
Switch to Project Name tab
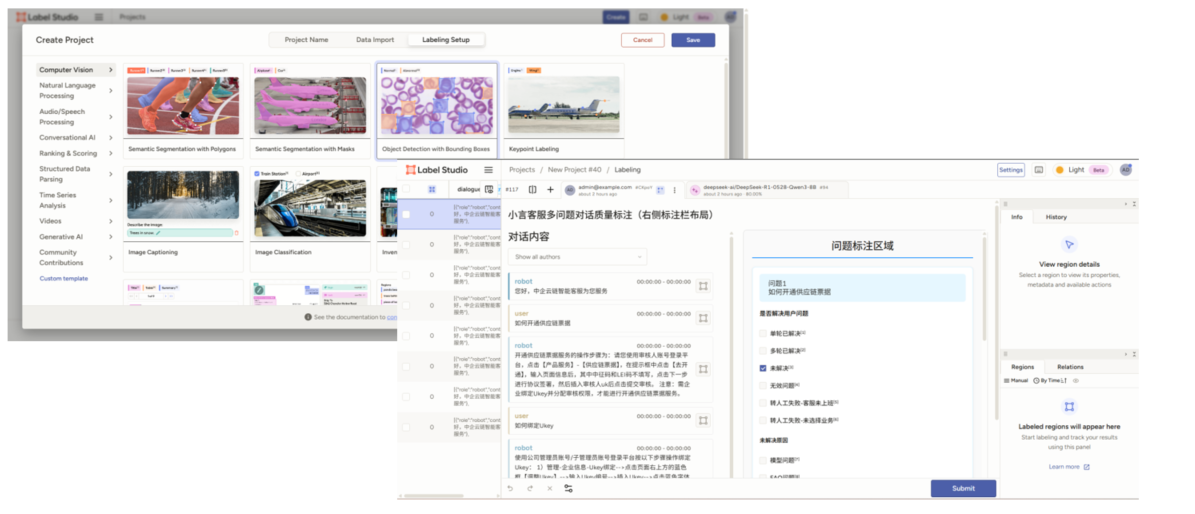pos(306,40)
